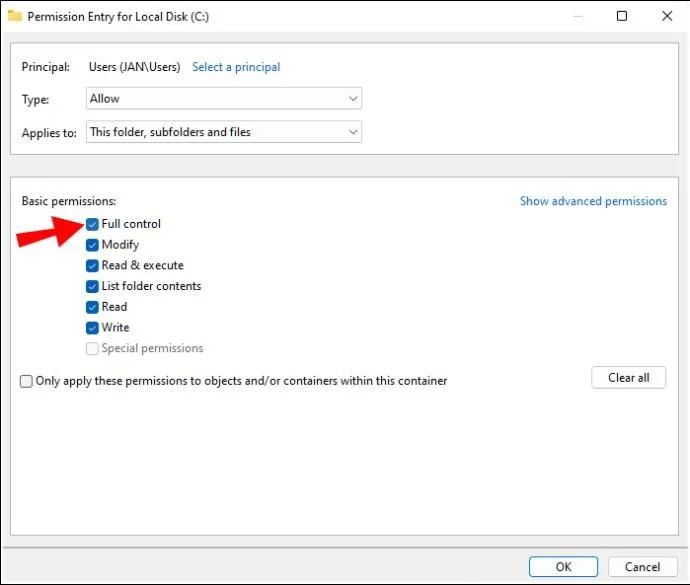Click the disabled Special permissions checkbox
The width and height of the screenshot is (690, 585).
pyautogui.click(x=92, y=349)
